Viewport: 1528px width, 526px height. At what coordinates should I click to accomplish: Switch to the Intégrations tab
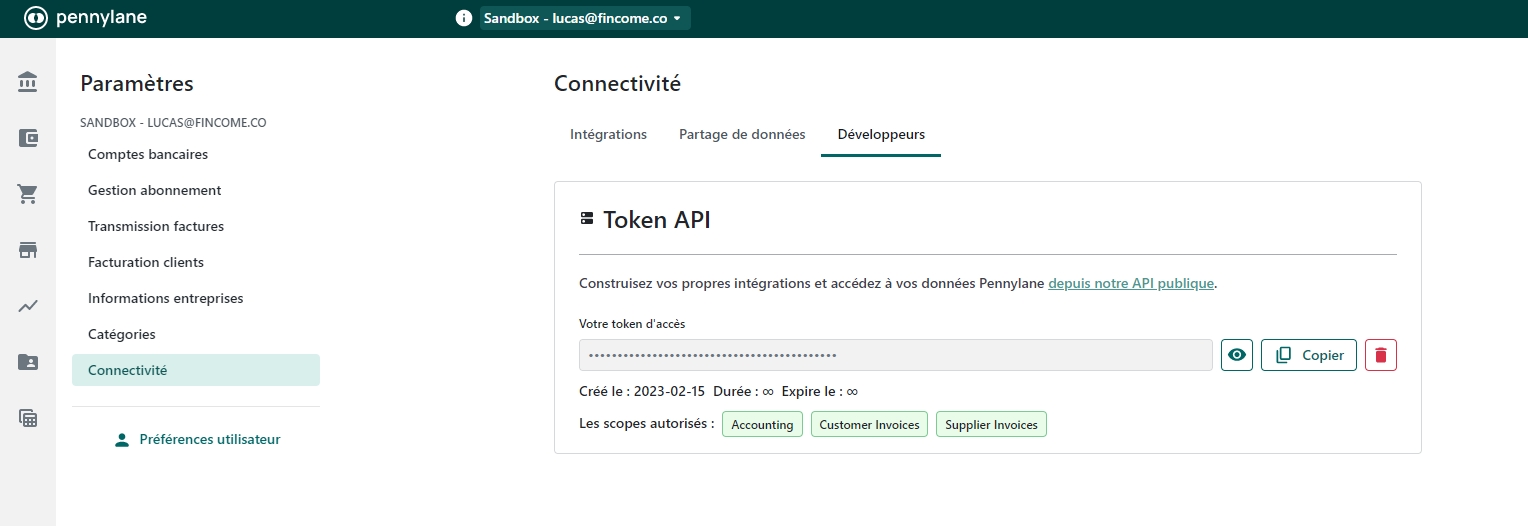point(608,134)
